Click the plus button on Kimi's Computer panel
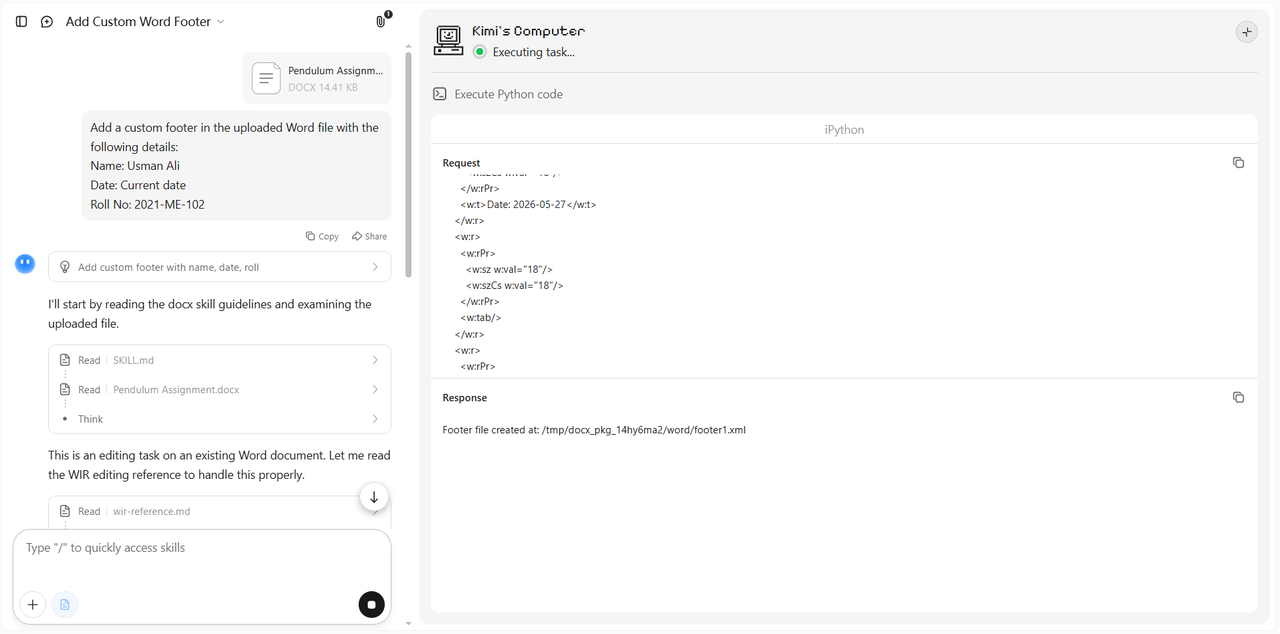1280x634 pixels. point(1246,32)
